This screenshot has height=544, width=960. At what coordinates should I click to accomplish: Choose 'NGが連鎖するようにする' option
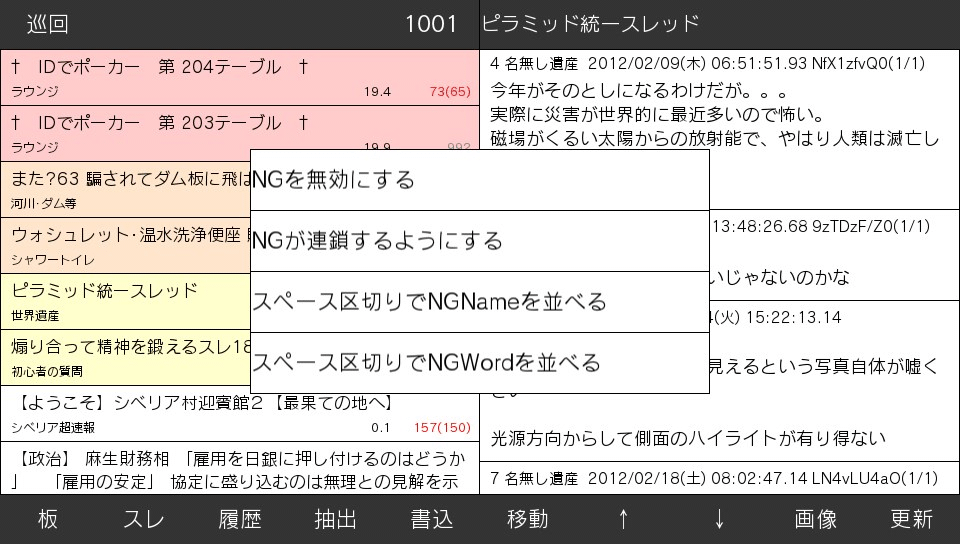point(480,241)
